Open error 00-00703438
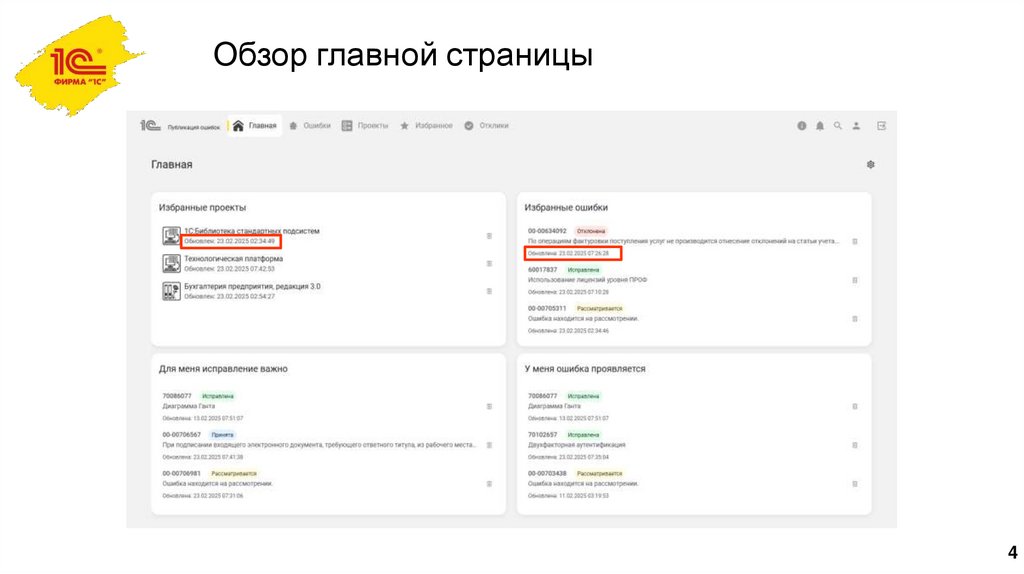 tap(547, 473)
